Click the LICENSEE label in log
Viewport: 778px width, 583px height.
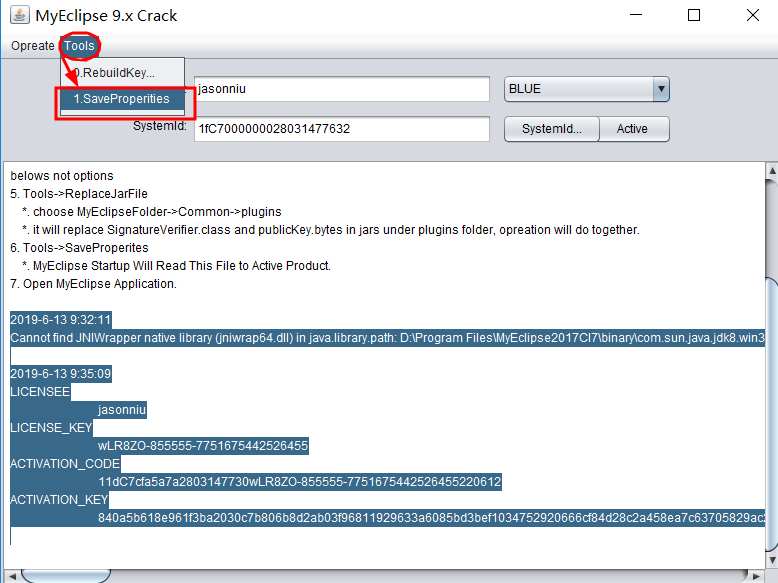click(40, 391)
